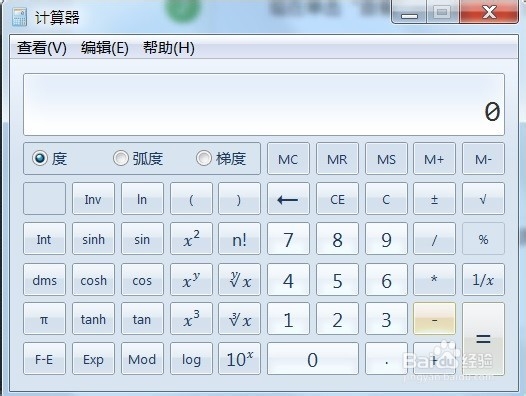
Task: Click the highlighted minus subtraction button
Action: (434, 318)
